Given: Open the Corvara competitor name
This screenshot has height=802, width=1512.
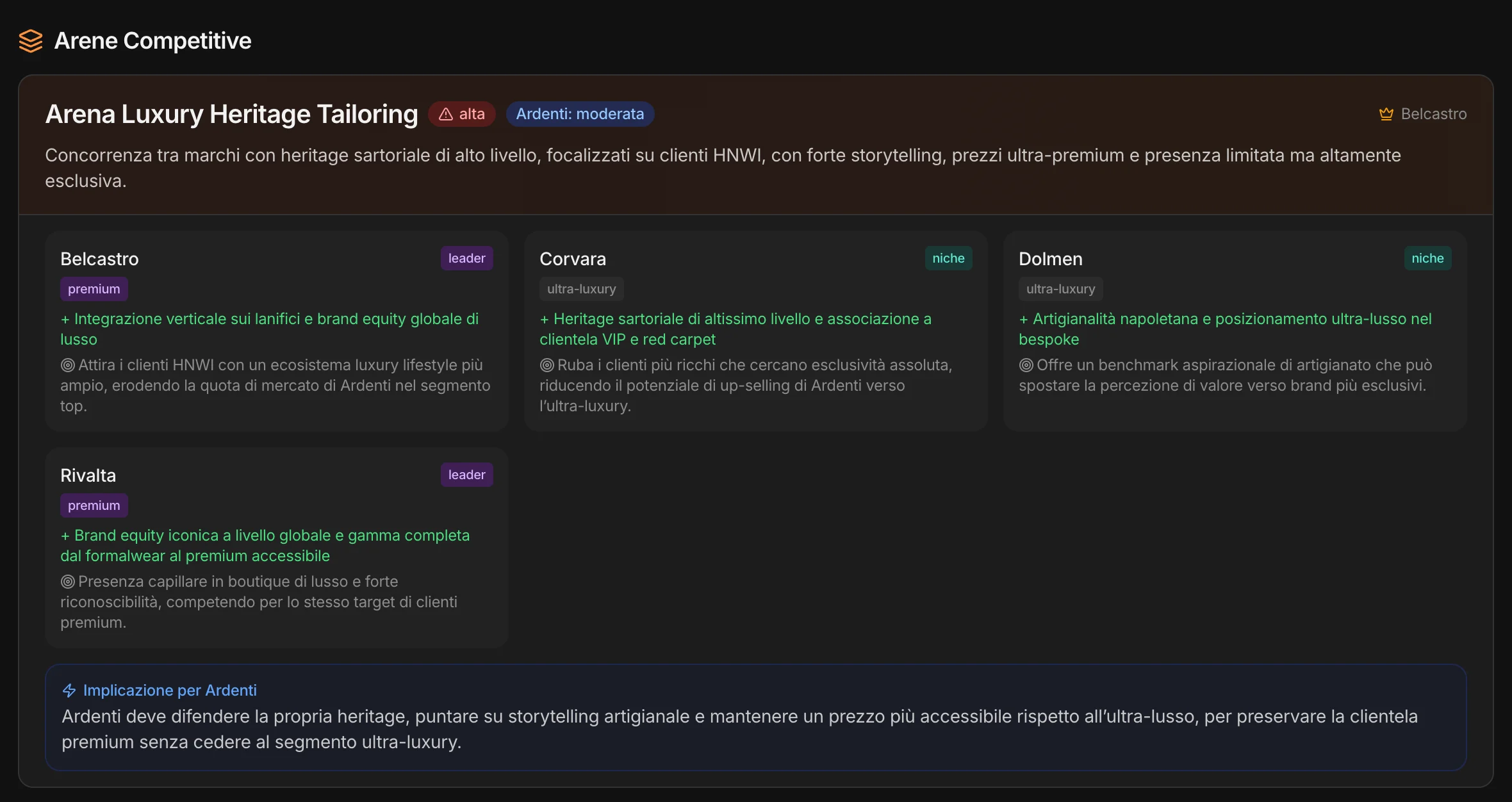Looking at the screenshot, I should click(573, 259).
